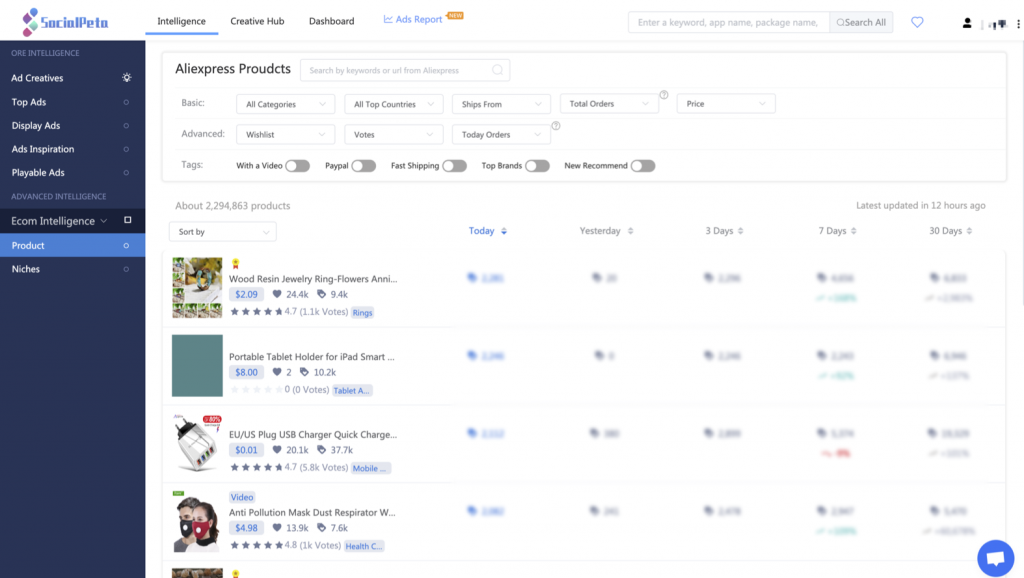
Task: Click orders tag icon for USB Charger product
Action: tap(321, 449)
